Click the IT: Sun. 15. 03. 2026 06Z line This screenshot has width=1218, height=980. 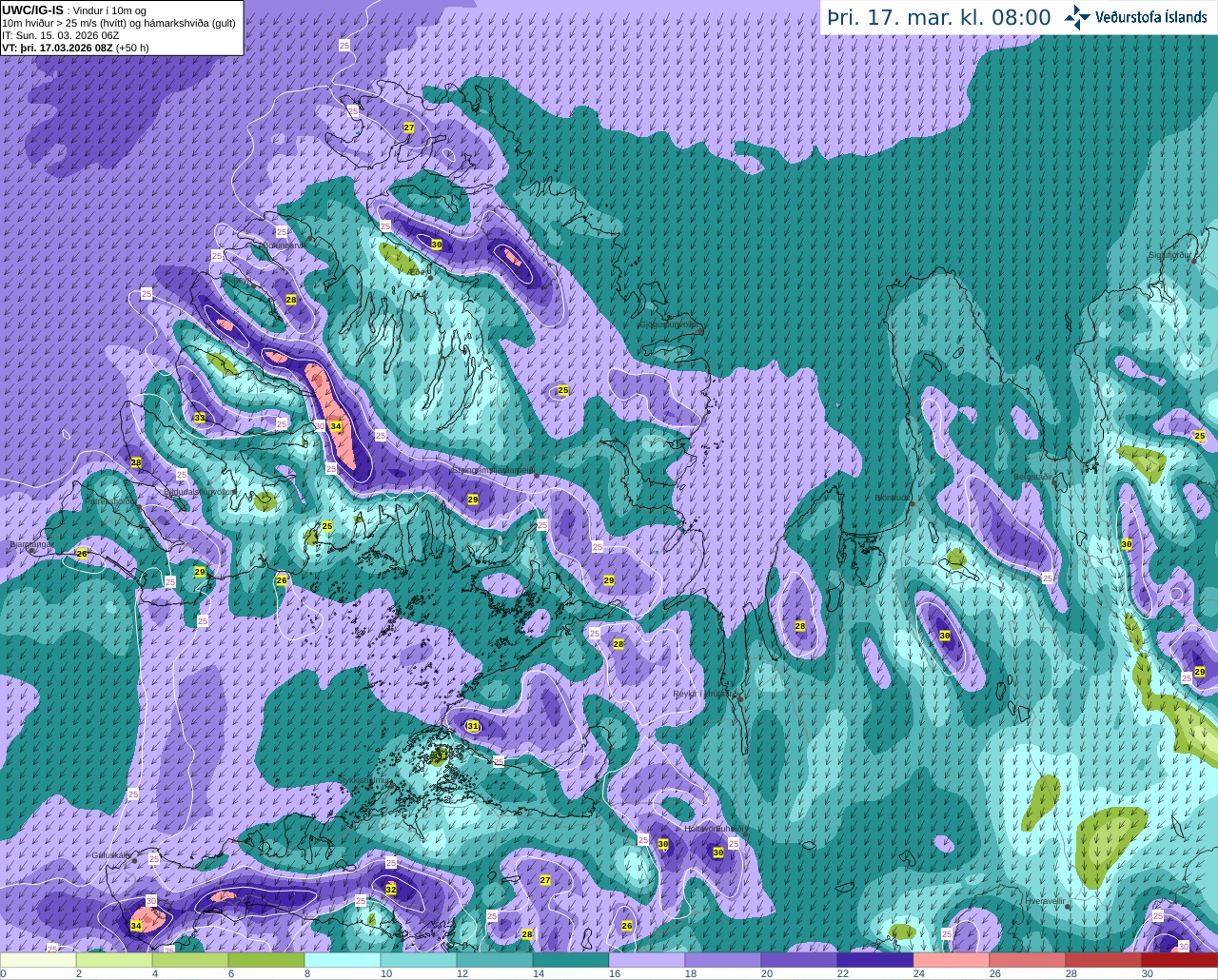[60, 35]
